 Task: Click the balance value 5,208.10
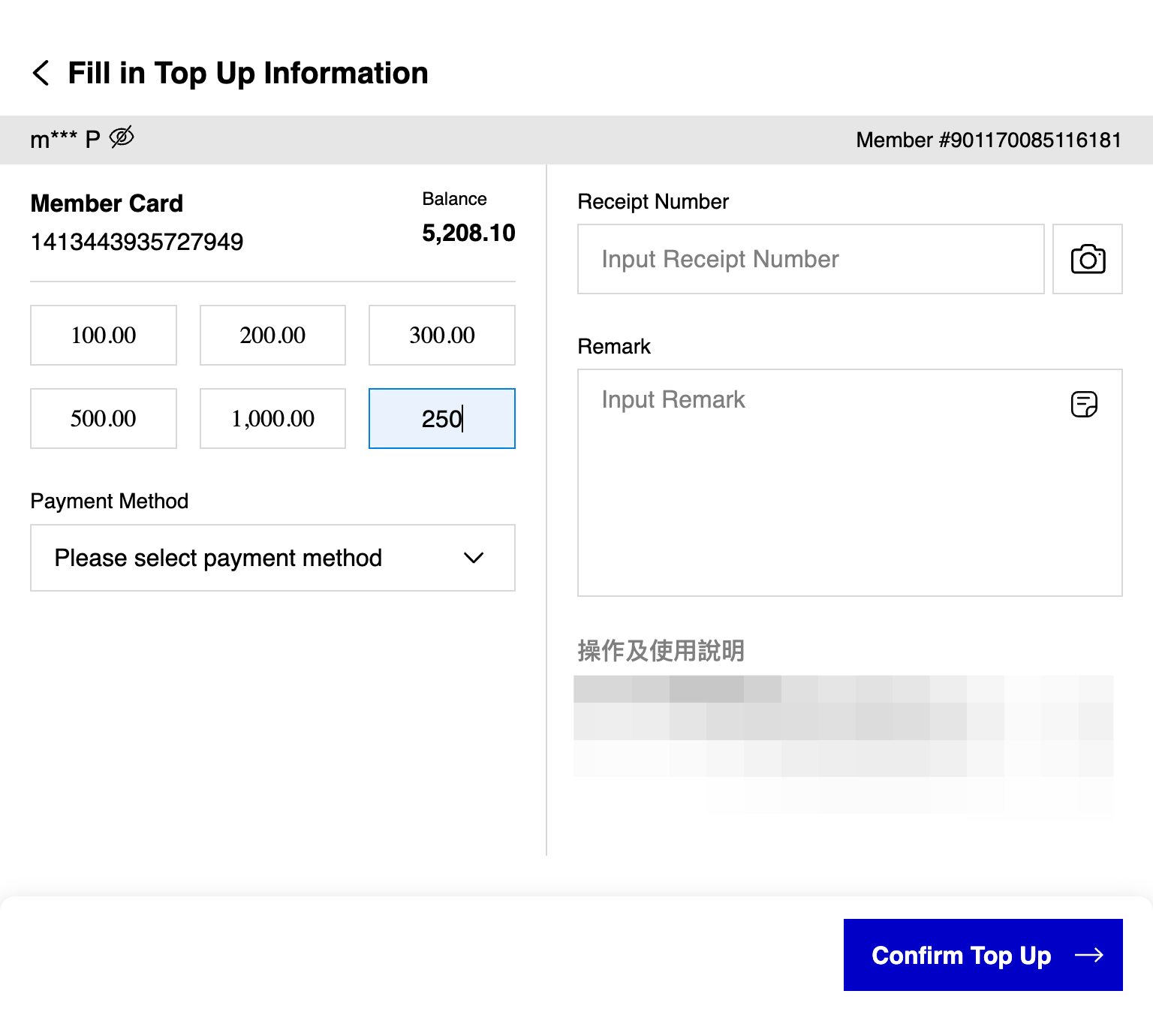[x=468, y=233]
